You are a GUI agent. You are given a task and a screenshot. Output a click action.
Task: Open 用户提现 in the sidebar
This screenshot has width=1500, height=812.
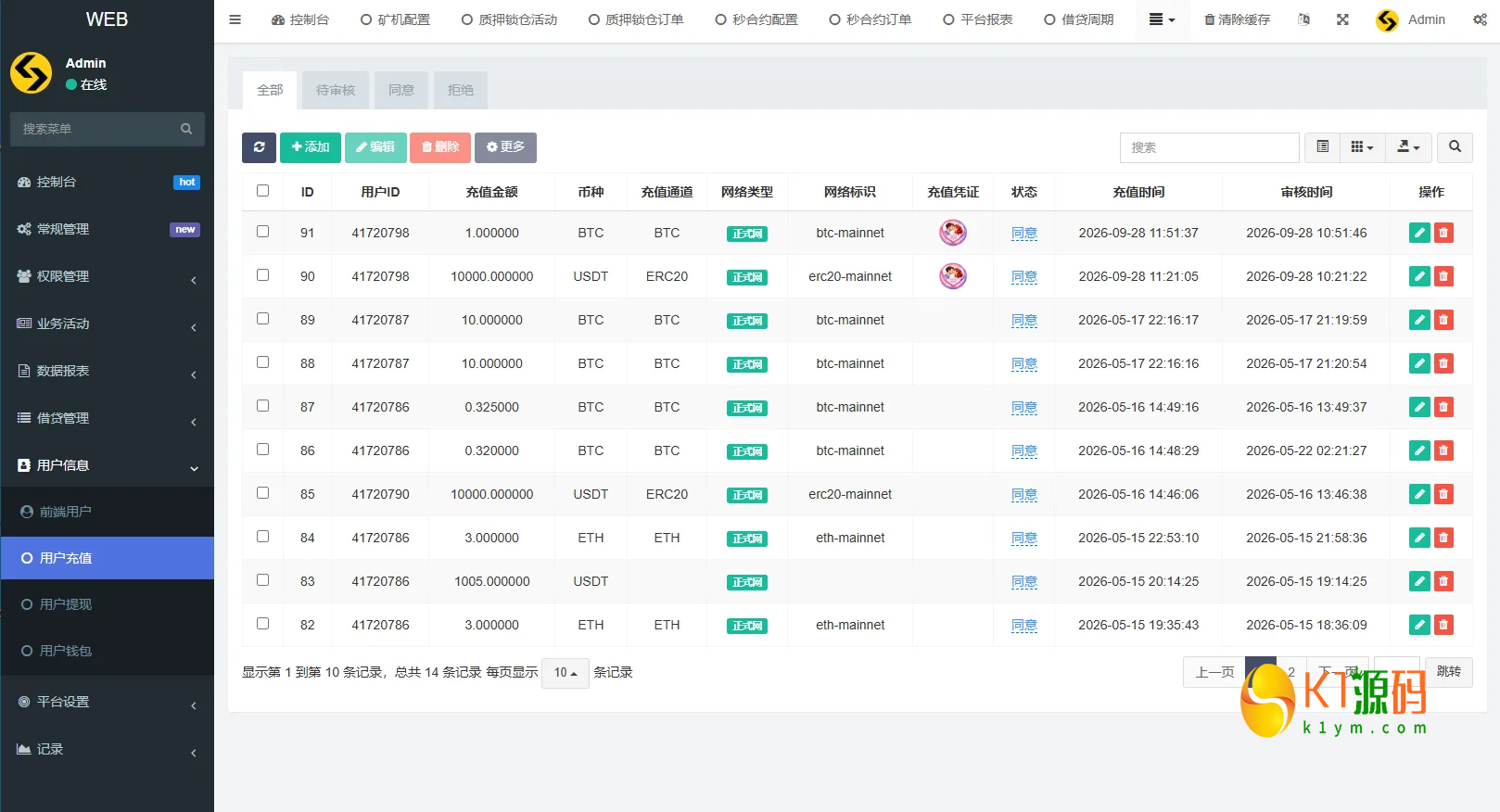coord(108,604)
